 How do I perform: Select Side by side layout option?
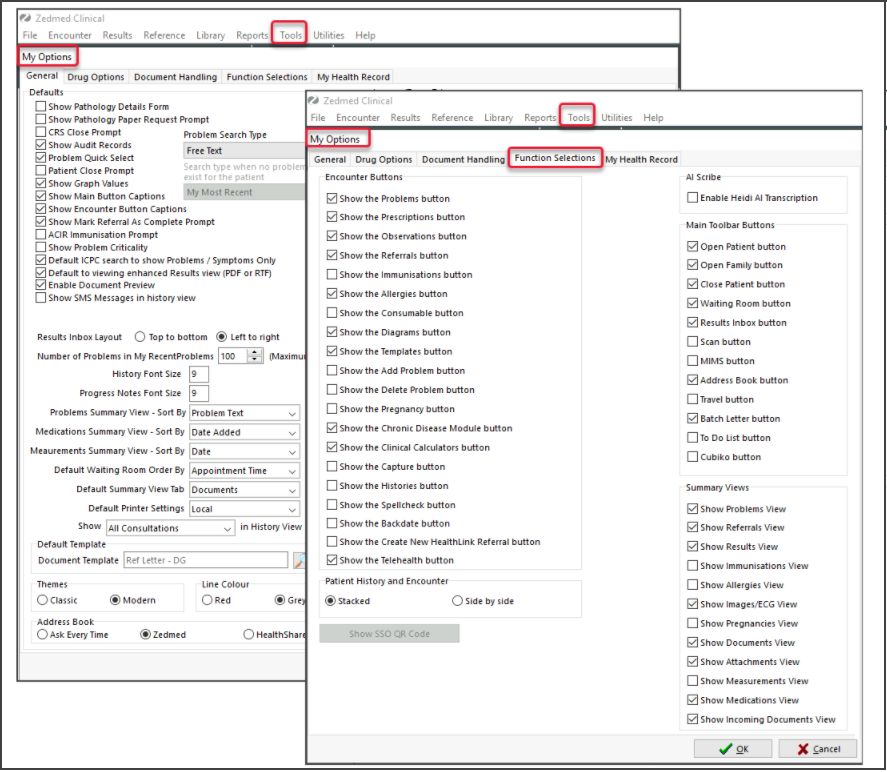click(457, 601)
